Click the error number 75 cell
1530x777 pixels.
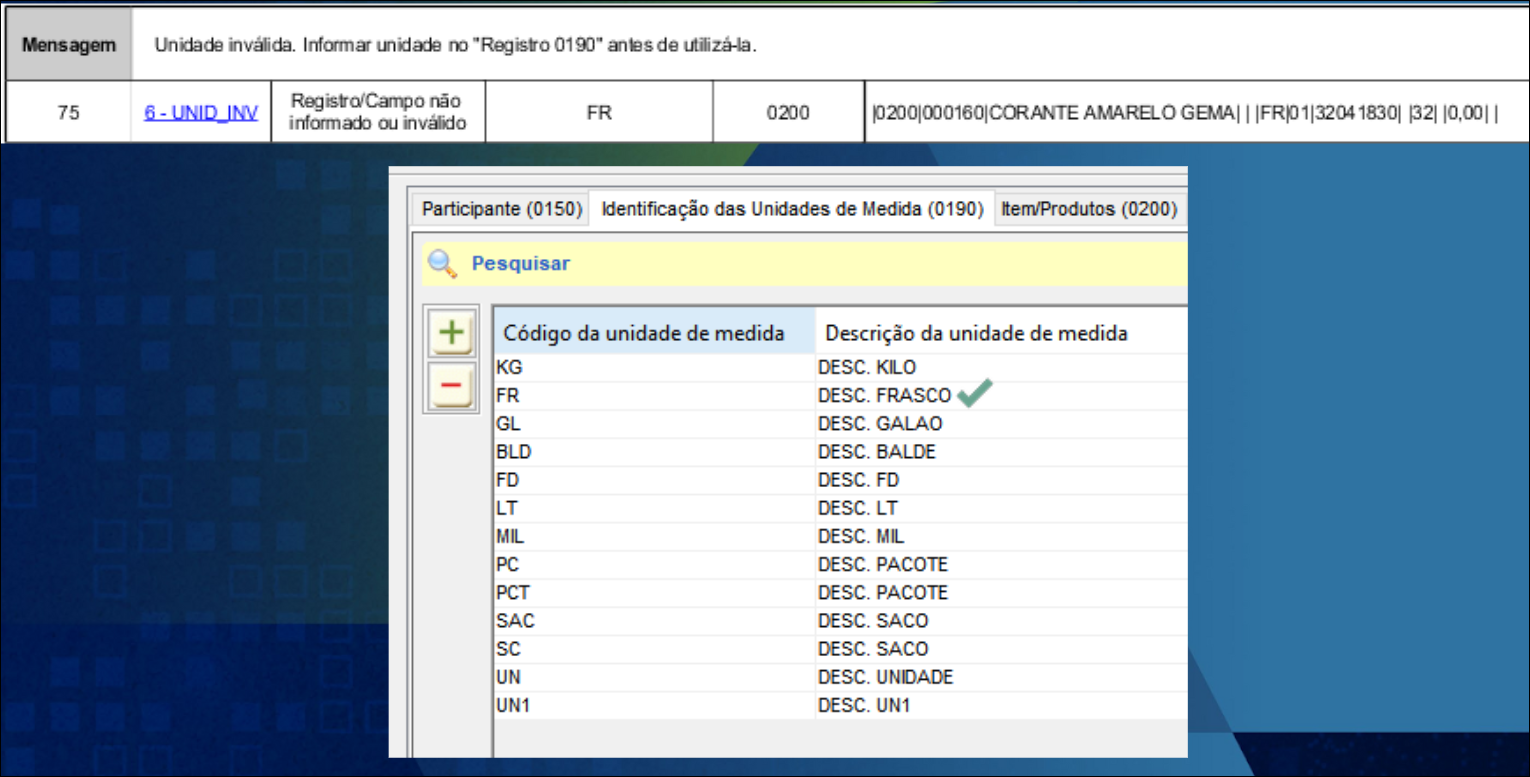pos(69,113)
